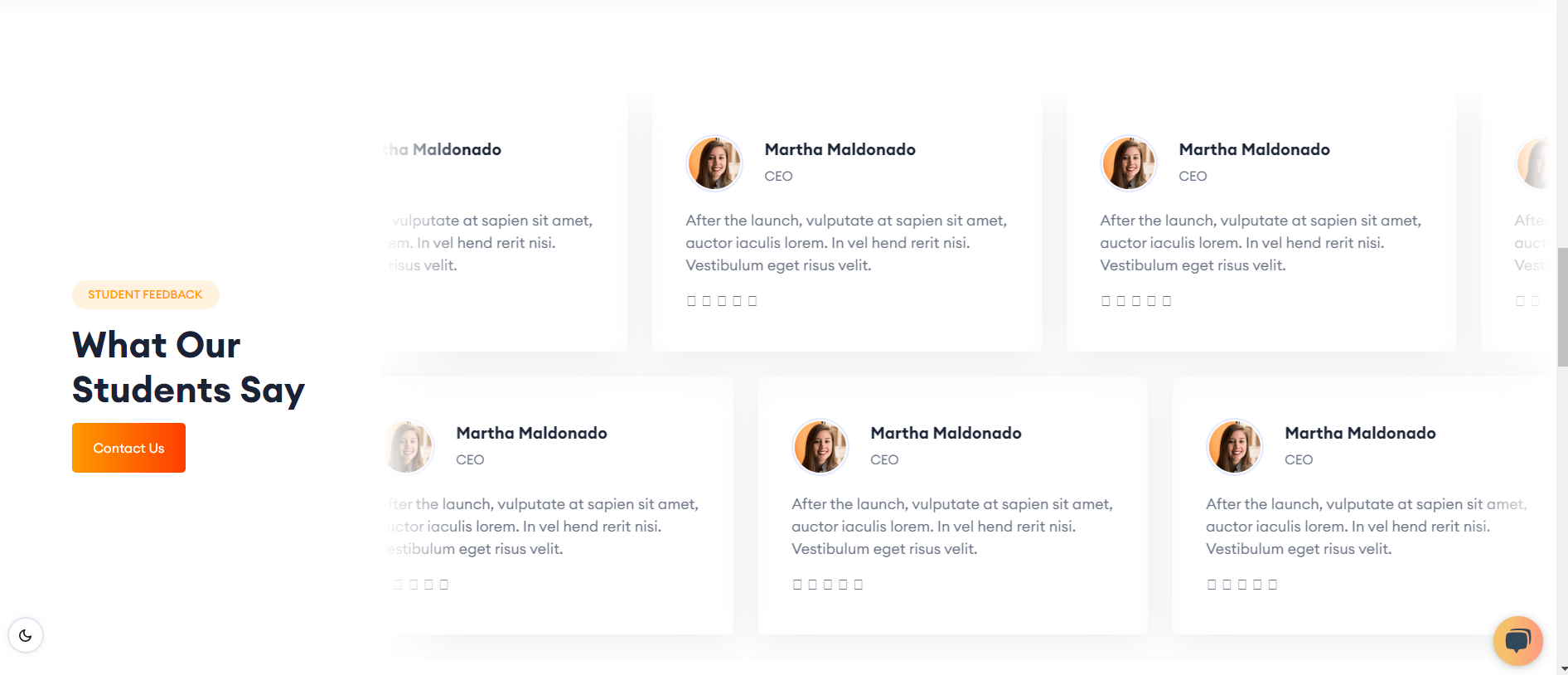The width and height of the screenshot is (1568, 675).
Task: Click Martha's avatar in the top right card
Action: pyautogui.click(x=1129, y=163)
